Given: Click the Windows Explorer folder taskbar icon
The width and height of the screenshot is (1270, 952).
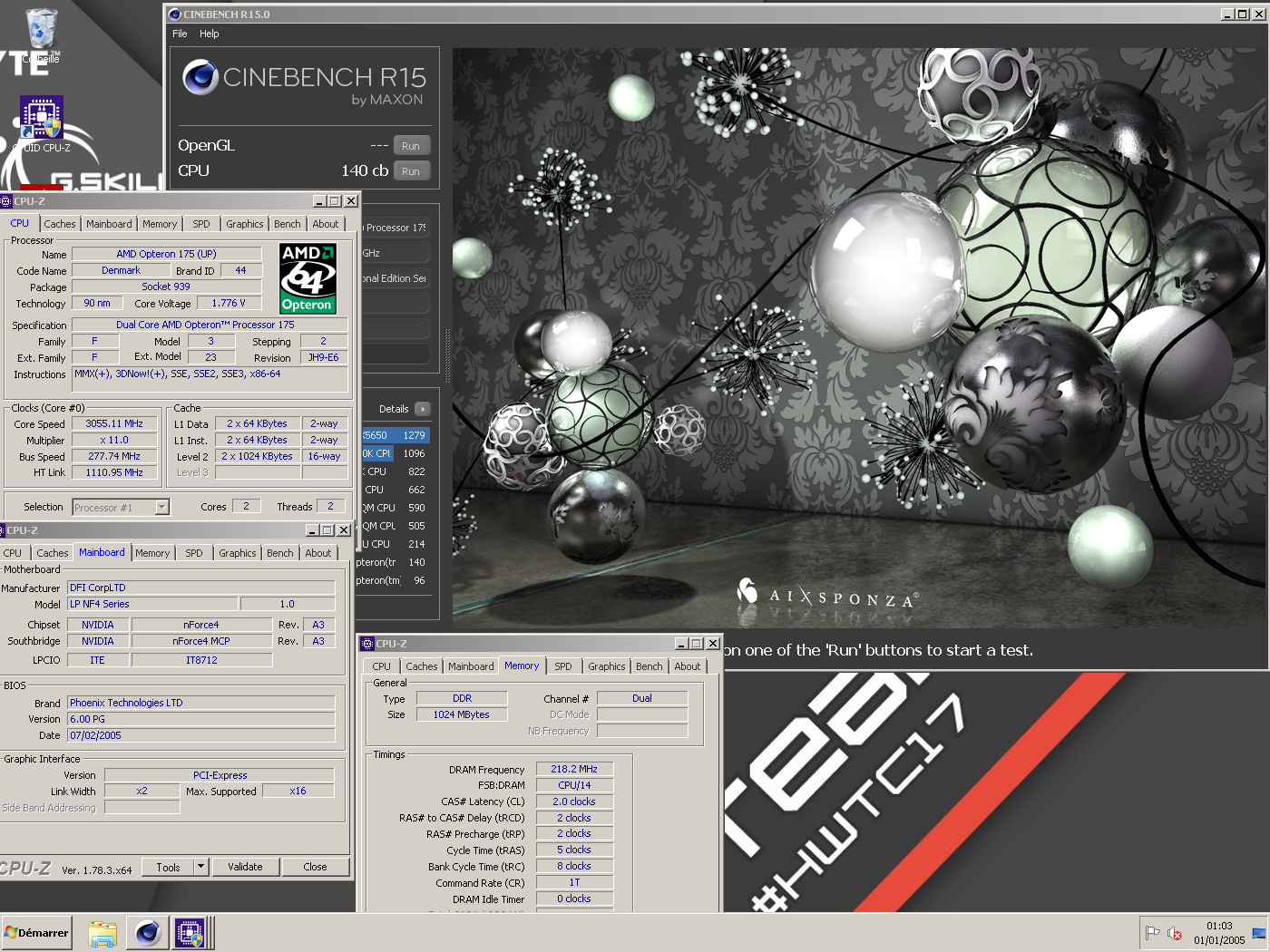Looking at the screenshot, I should click(103, 933).
